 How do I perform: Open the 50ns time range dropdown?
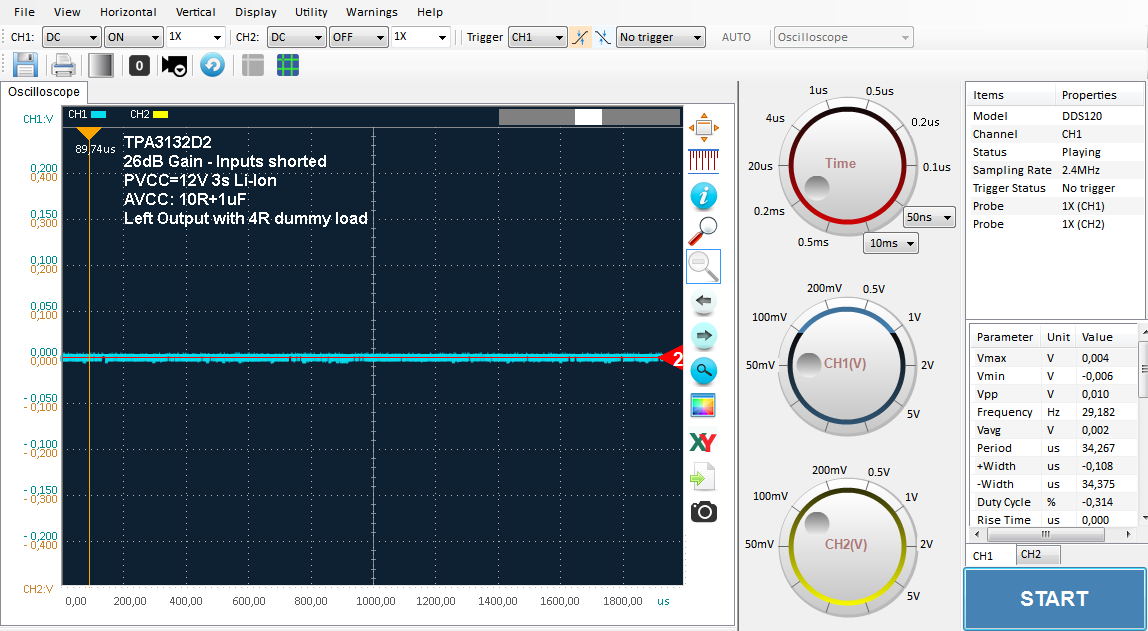coord(929,217)
